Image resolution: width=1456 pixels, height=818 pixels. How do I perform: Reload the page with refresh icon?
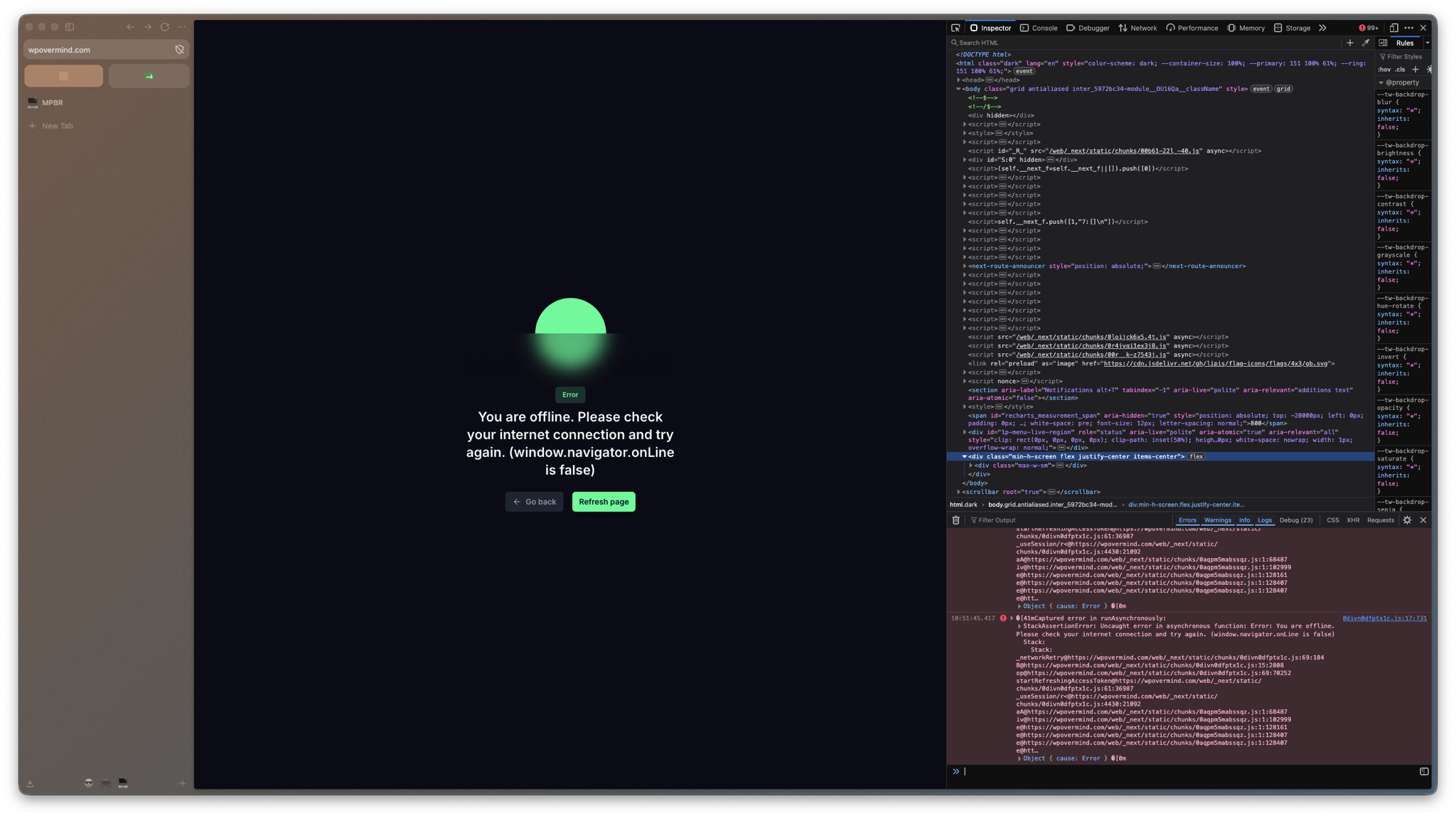(165, 27)
